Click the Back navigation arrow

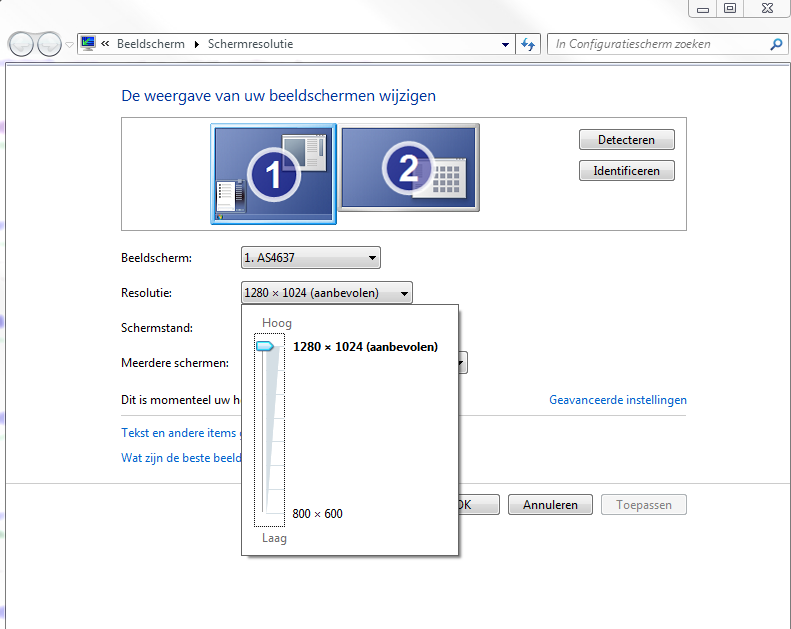coord(21,44)
